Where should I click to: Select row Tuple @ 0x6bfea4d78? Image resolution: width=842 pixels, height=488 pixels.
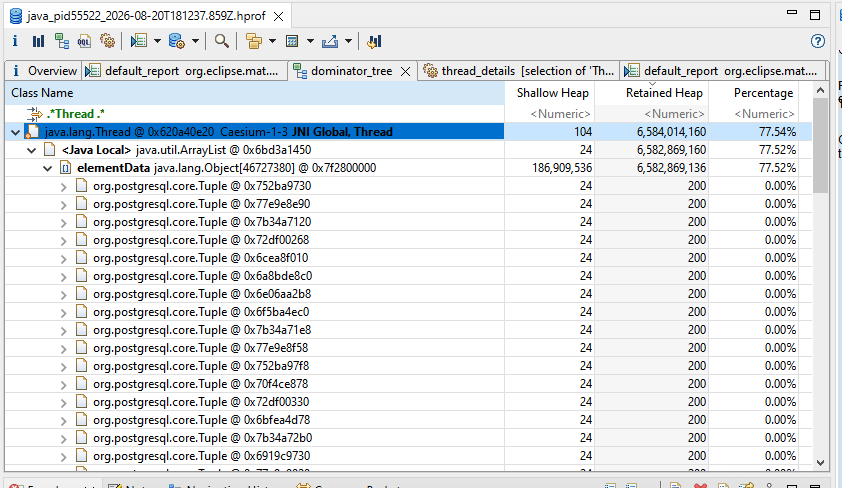click(408, 420)
